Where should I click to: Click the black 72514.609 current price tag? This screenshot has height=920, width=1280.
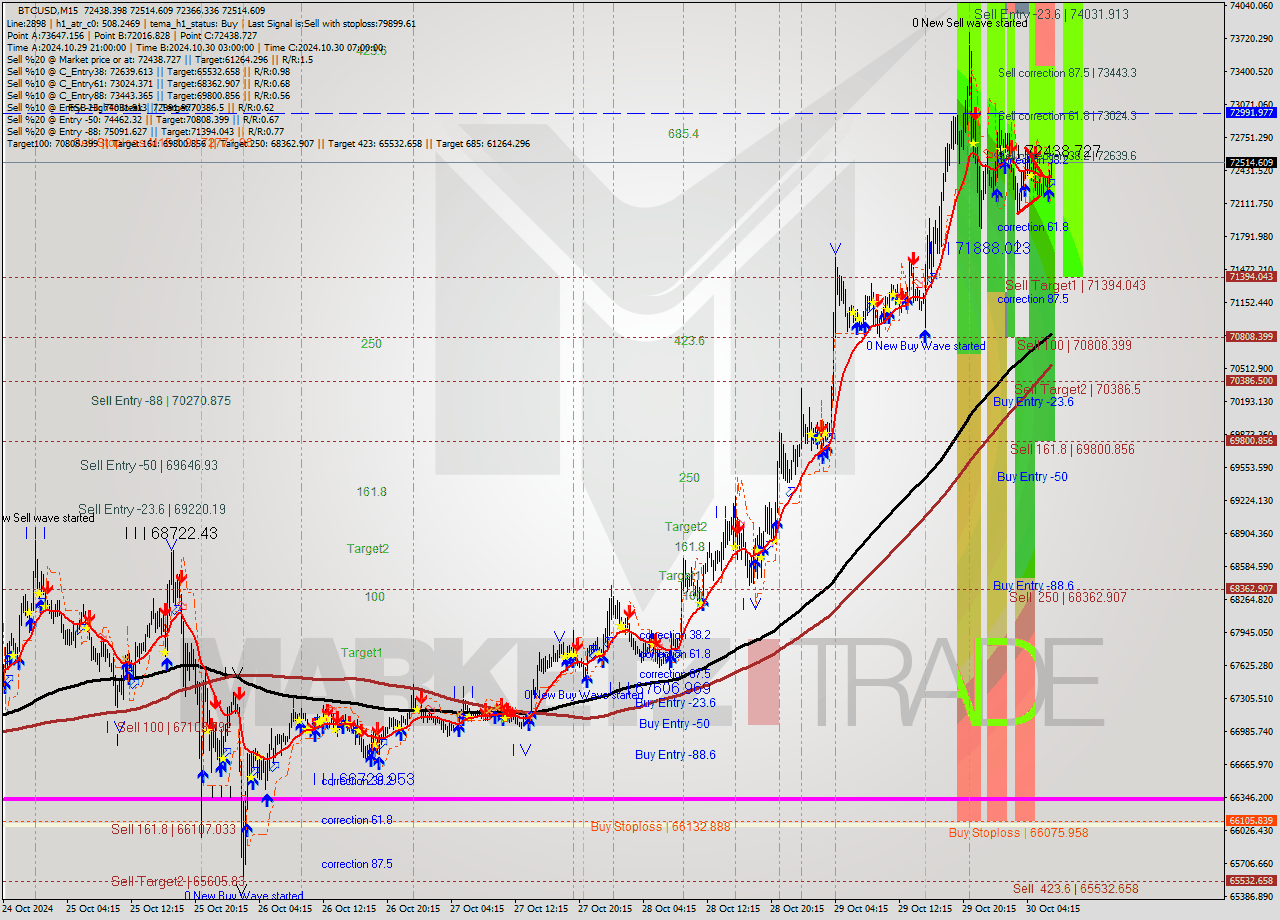[x=1251, y=162]
